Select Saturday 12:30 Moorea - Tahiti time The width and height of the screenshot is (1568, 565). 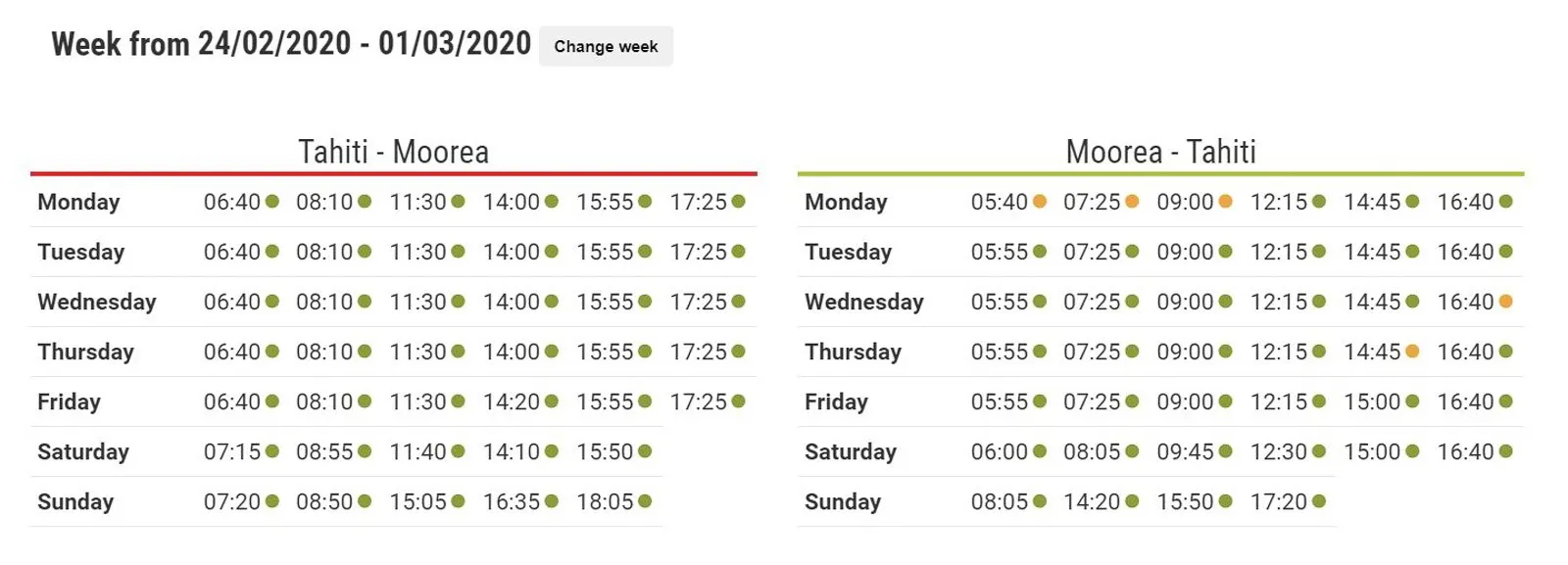coord(1279,451)
